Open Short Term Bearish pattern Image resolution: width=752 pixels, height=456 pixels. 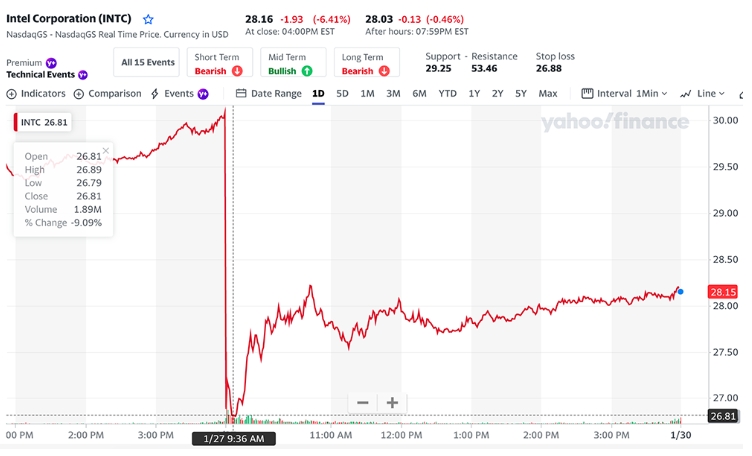click(x=219, y=64)
